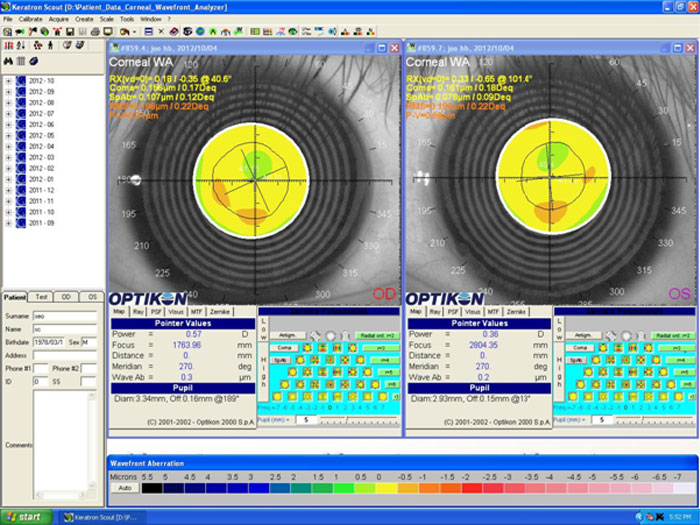
Task: Click the Auto scale button
Action: 125,488
